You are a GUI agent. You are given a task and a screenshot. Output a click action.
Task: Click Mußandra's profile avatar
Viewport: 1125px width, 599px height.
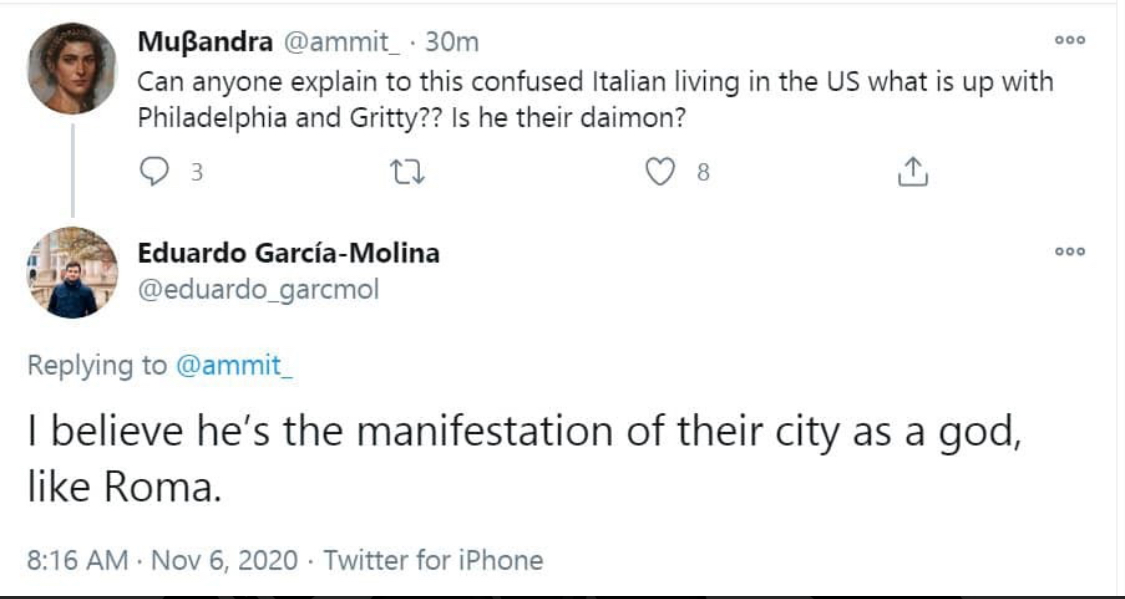(x=70, y=67)
